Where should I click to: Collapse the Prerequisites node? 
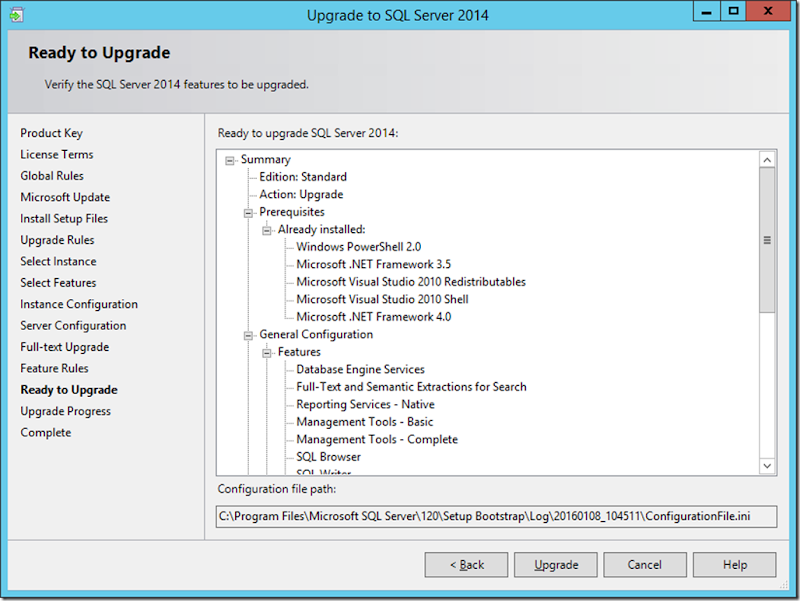click(x=248, y=213)
